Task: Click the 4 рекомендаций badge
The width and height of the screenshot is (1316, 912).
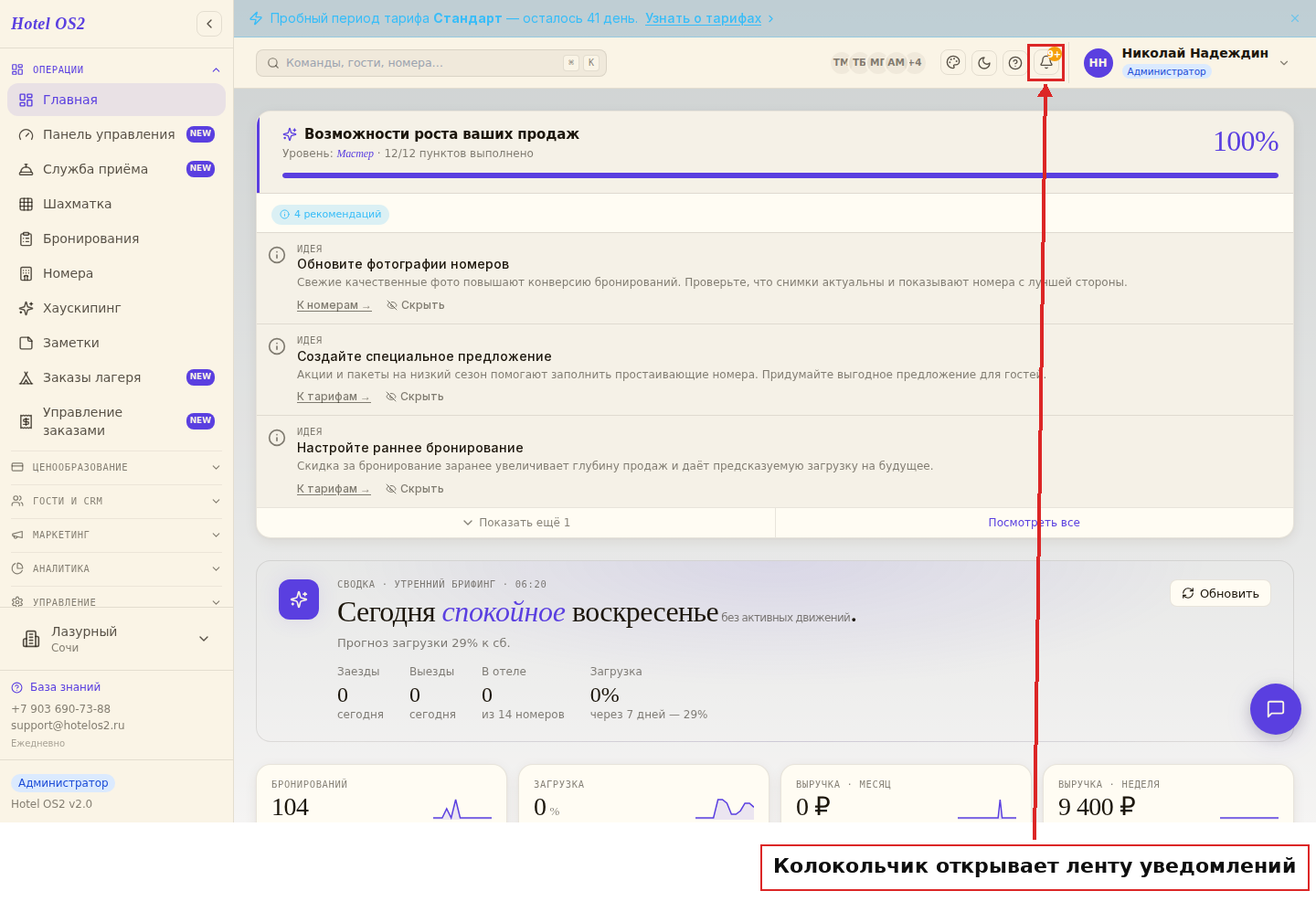Action: point(330,214)
